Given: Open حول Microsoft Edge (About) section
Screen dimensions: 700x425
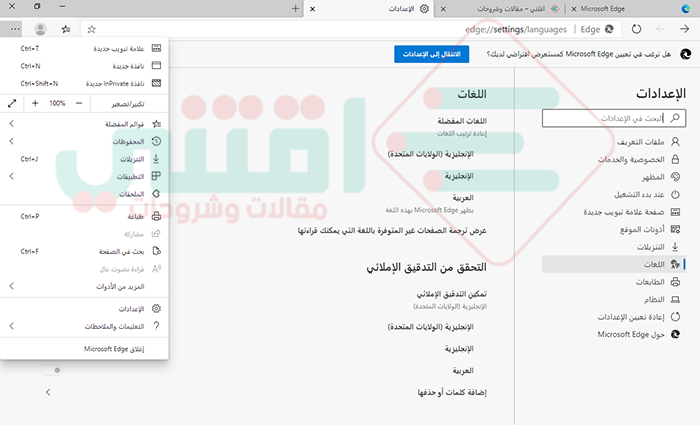Looking at the screenshot, I should pos(614,334).
